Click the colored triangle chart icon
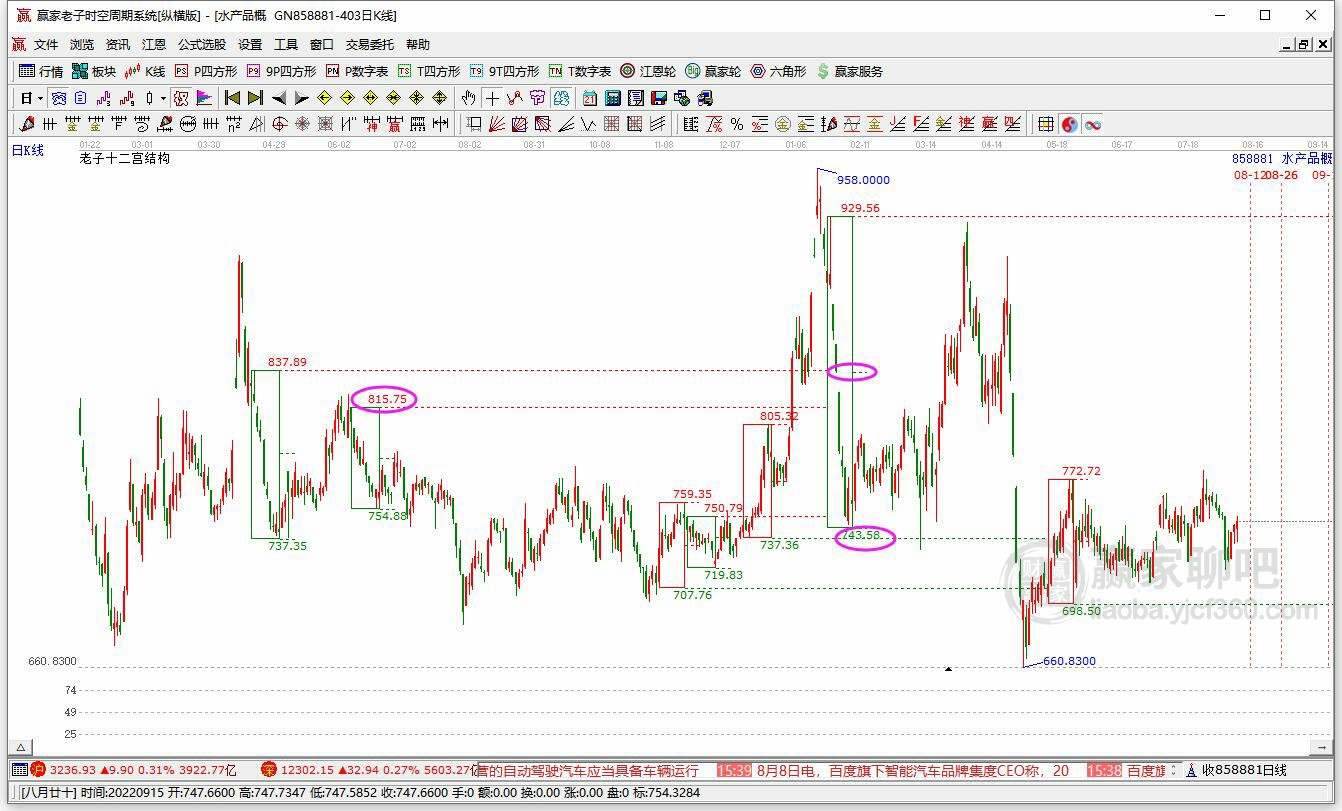This screenshot has height=811, width=1342. 204,98
